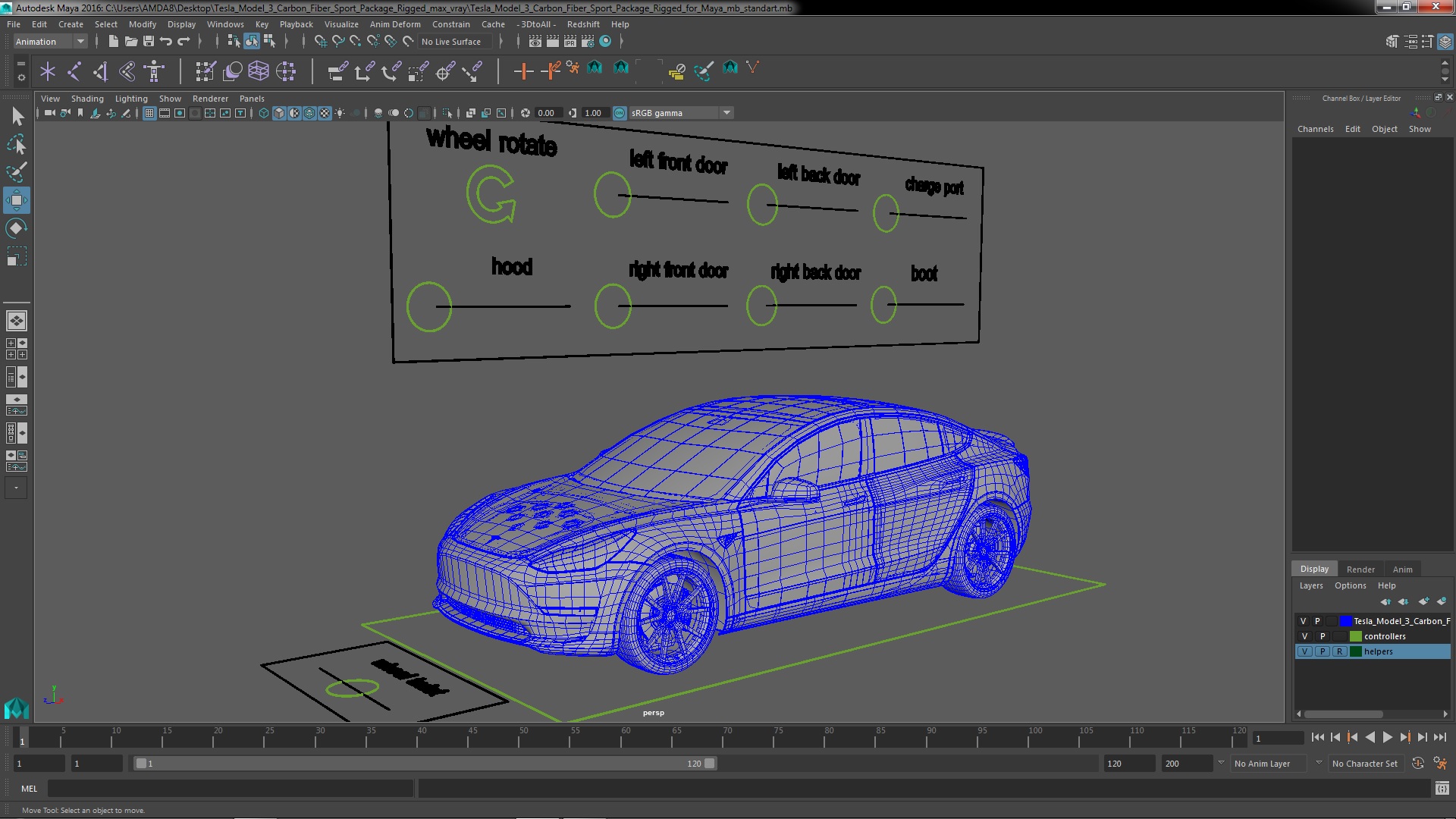Activate the Lasso select tool
The height and width of the screenshot is (819, 1456).
[17, 144]
